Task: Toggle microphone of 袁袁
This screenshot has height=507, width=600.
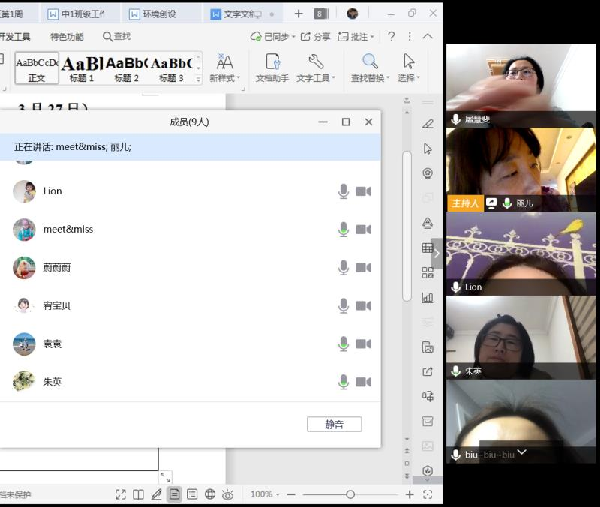Action: coord(343,344)
